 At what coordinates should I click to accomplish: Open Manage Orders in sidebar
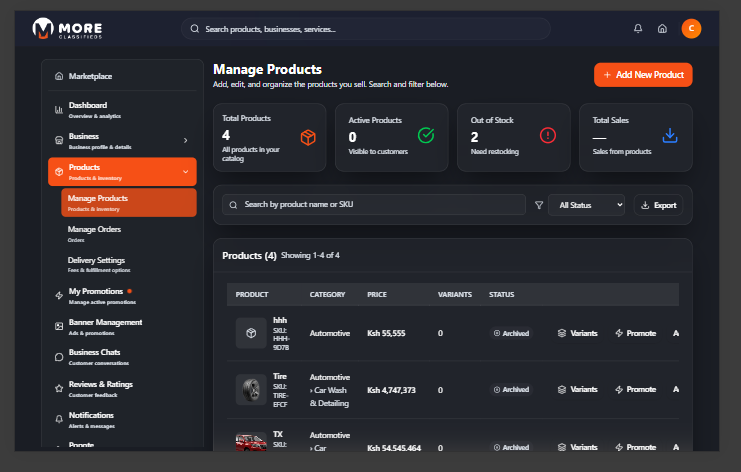[95, 233]
